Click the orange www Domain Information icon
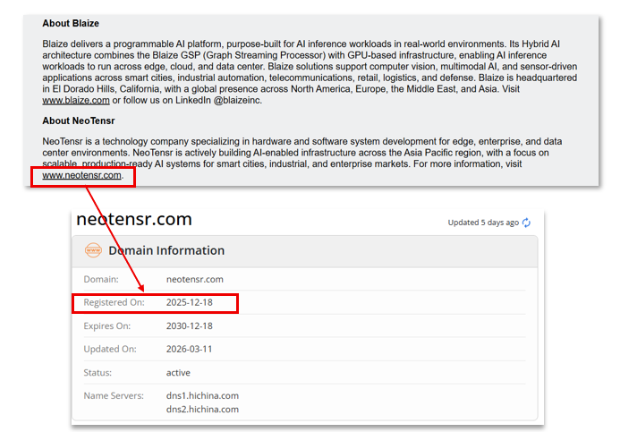Screen dimensions: 624x432 pos(93,250)
